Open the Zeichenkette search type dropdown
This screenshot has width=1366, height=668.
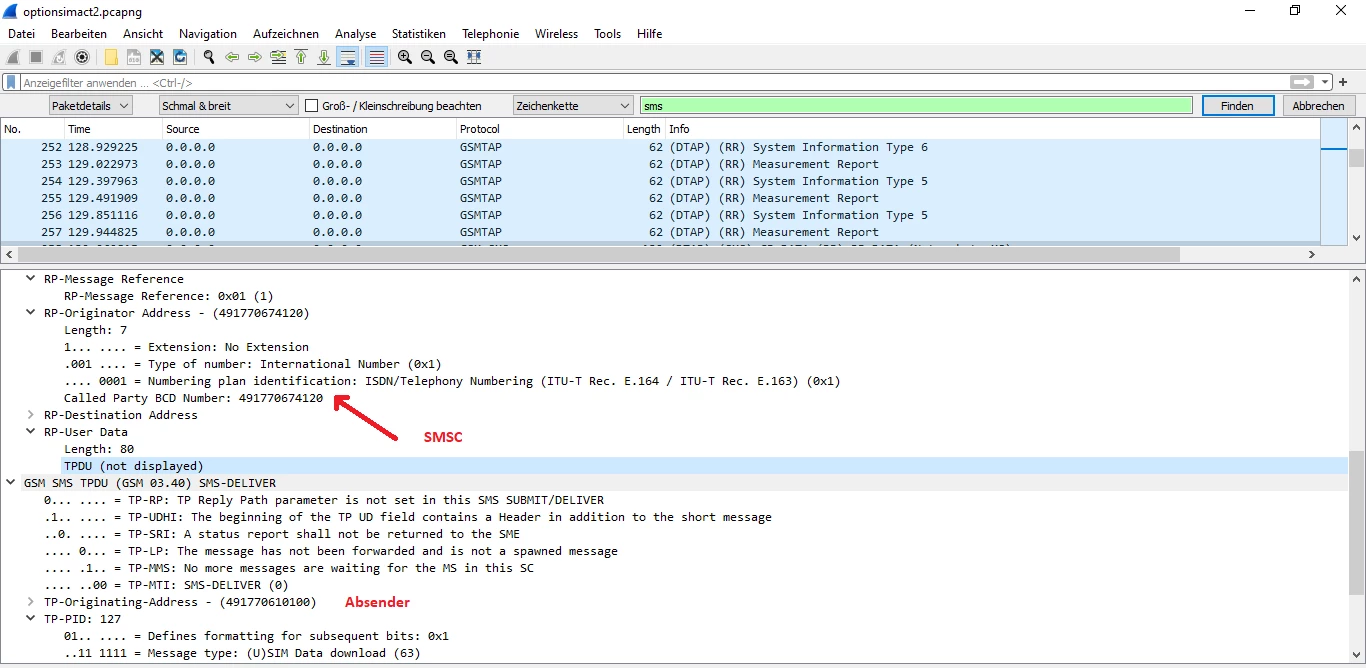tap(573, 106)
